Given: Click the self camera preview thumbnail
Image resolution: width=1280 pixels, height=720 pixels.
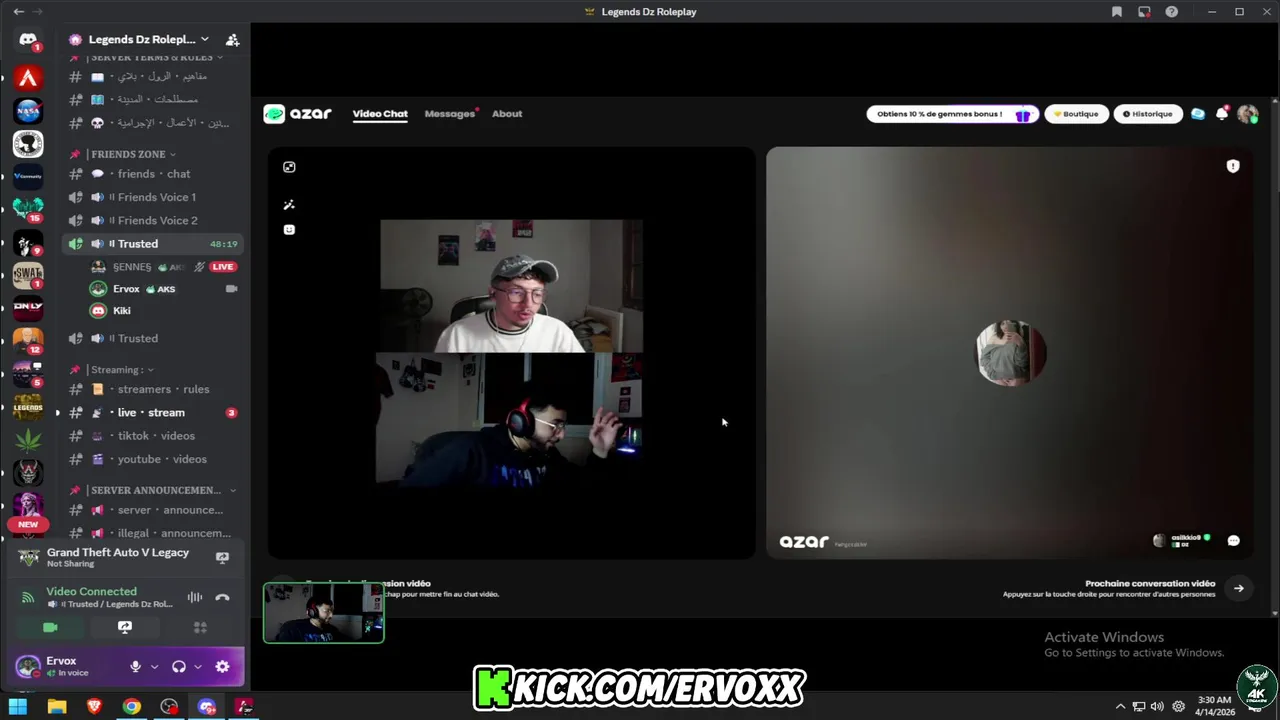Looking at the screenshot, I should 323,612.
